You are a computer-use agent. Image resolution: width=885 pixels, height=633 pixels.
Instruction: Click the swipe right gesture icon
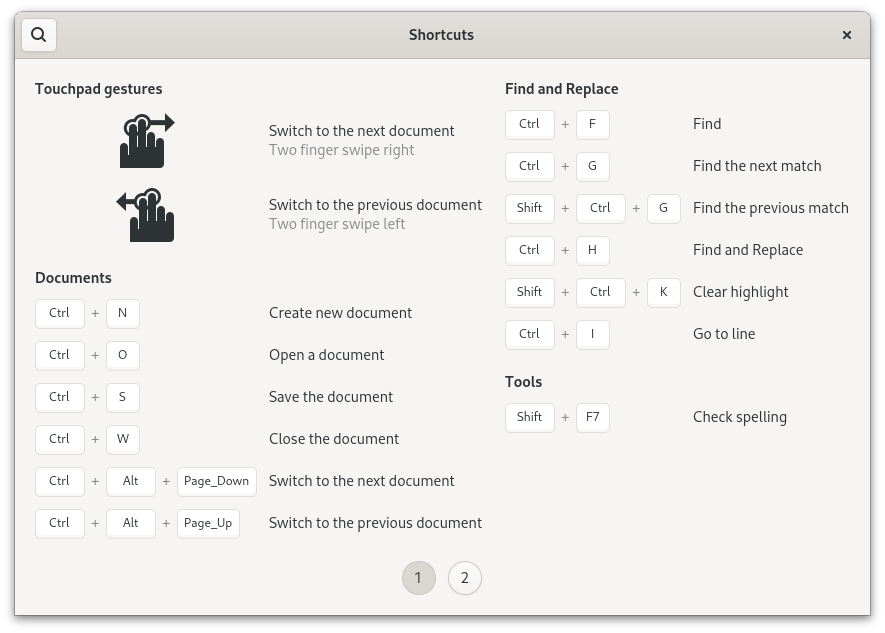pos(146,141)
